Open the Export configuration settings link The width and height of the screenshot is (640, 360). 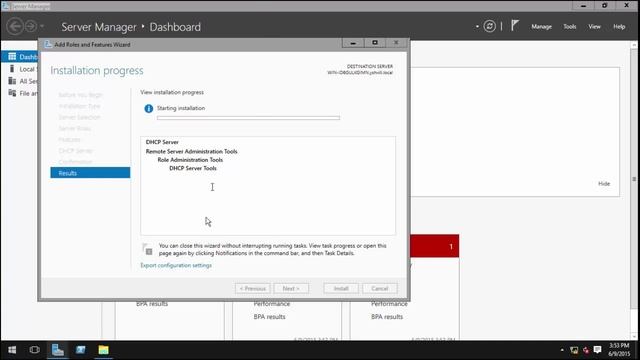click(176, 265)
